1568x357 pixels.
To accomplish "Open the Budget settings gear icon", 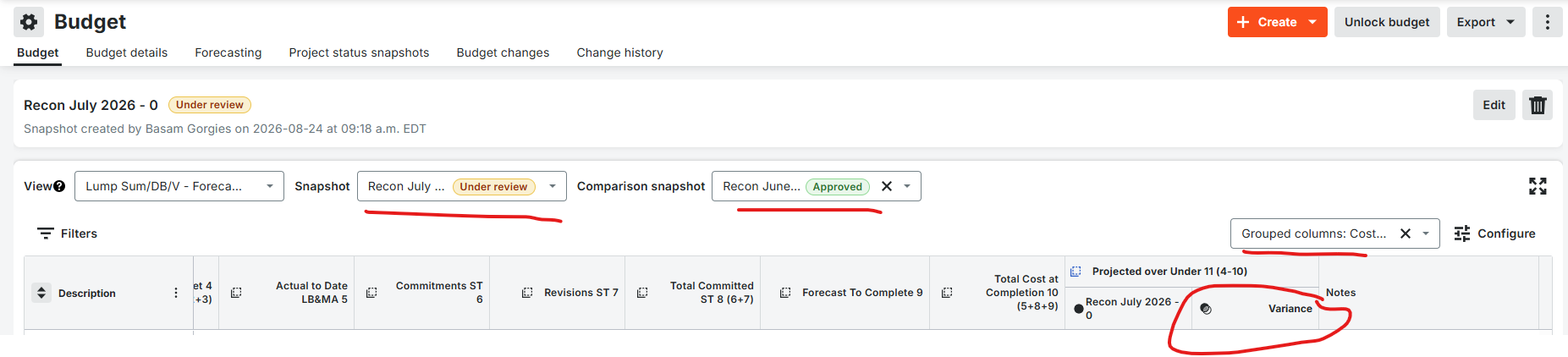I will [x=29, y=22].
